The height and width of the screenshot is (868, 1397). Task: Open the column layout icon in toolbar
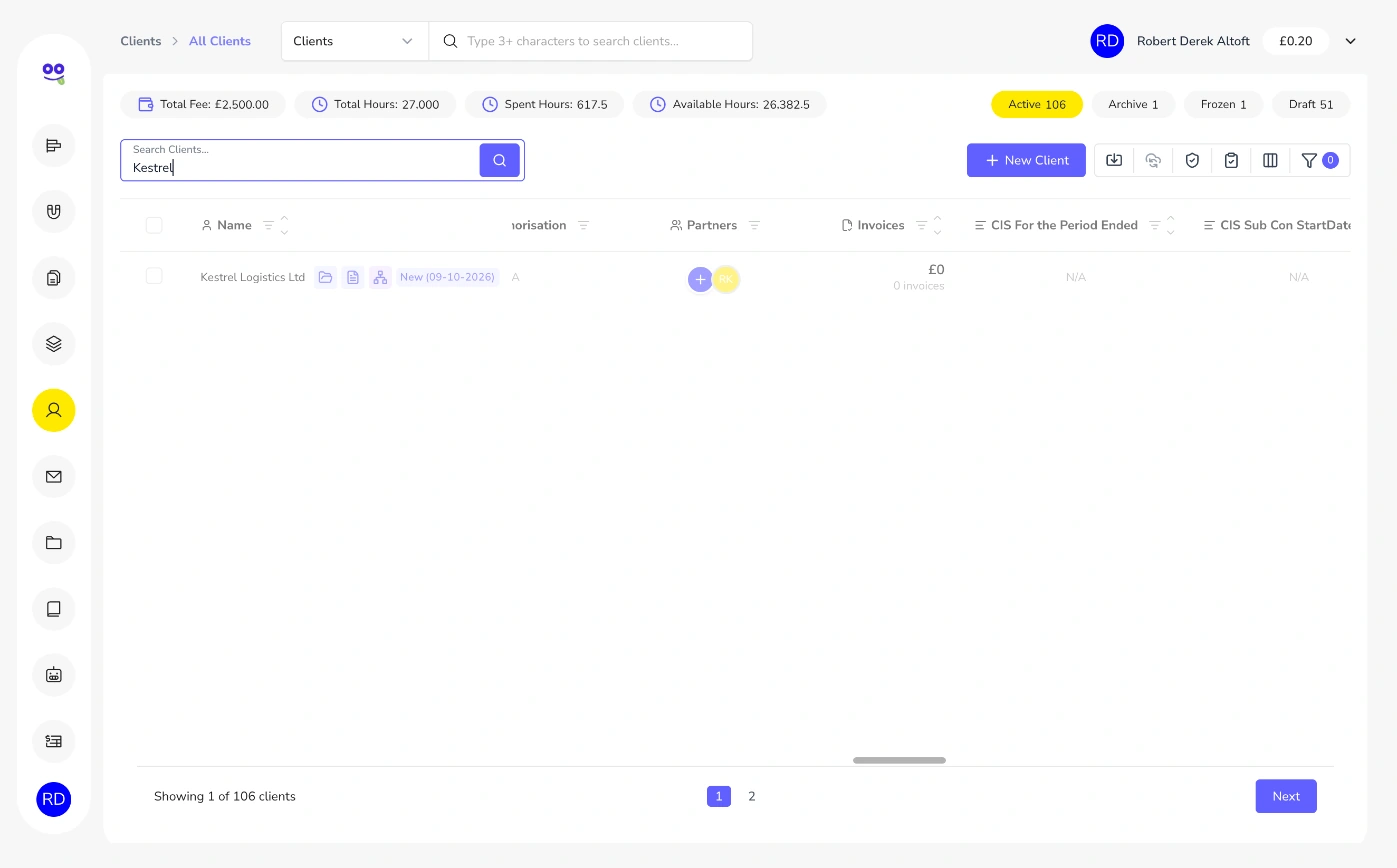point(1270,160)
